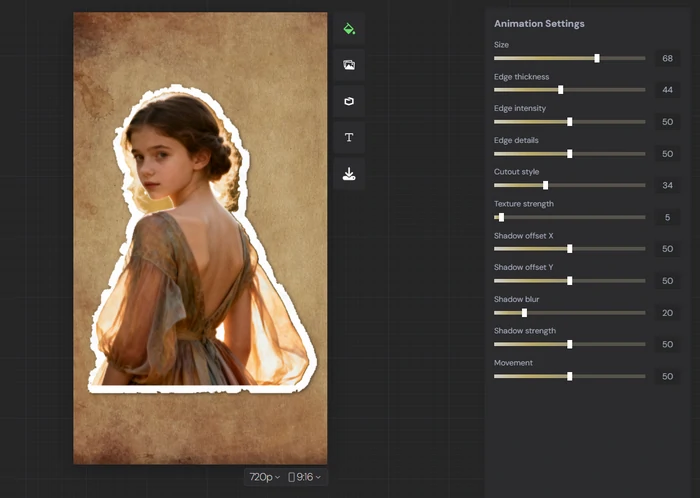700x498 pixels.
Task: Click the Edge details slider handle
Action: pos(570,154)
